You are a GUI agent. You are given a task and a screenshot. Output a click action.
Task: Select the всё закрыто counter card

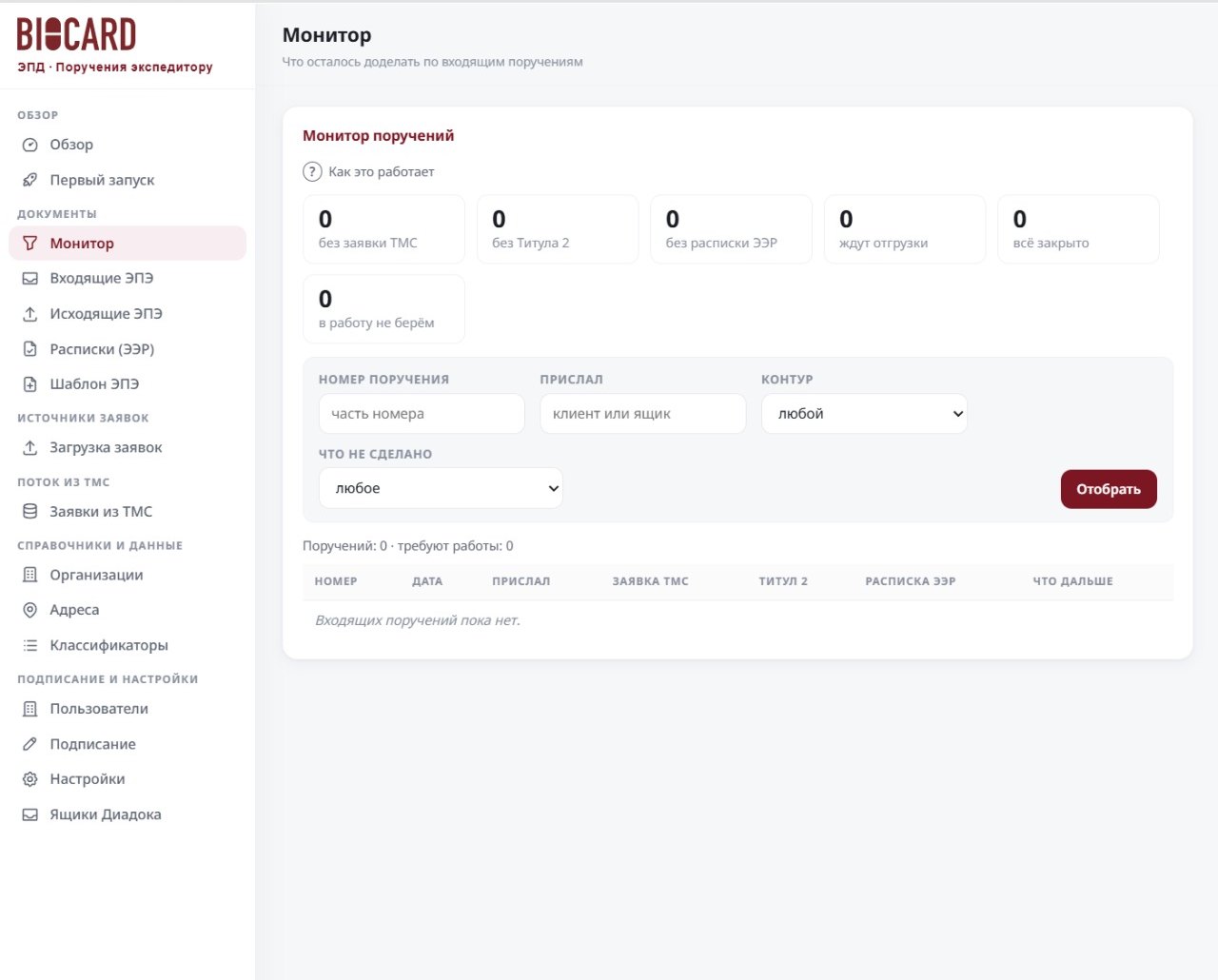coord(1078,229)
